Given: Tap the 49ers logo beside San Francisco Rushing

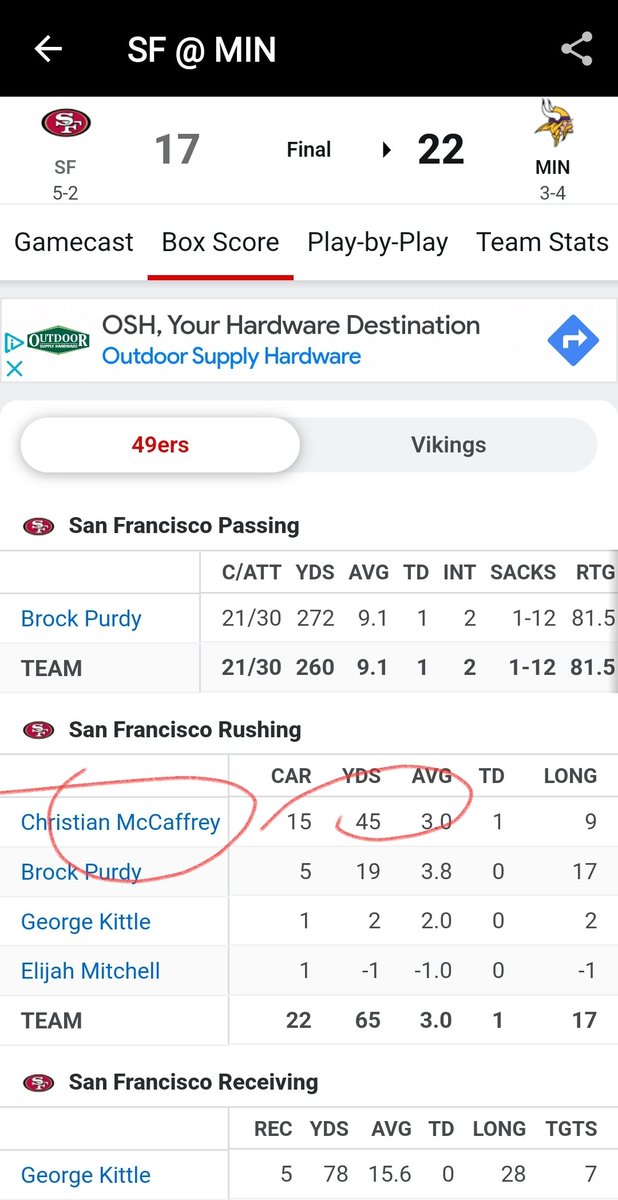Looking at the screenshot, I should [39, 730].
